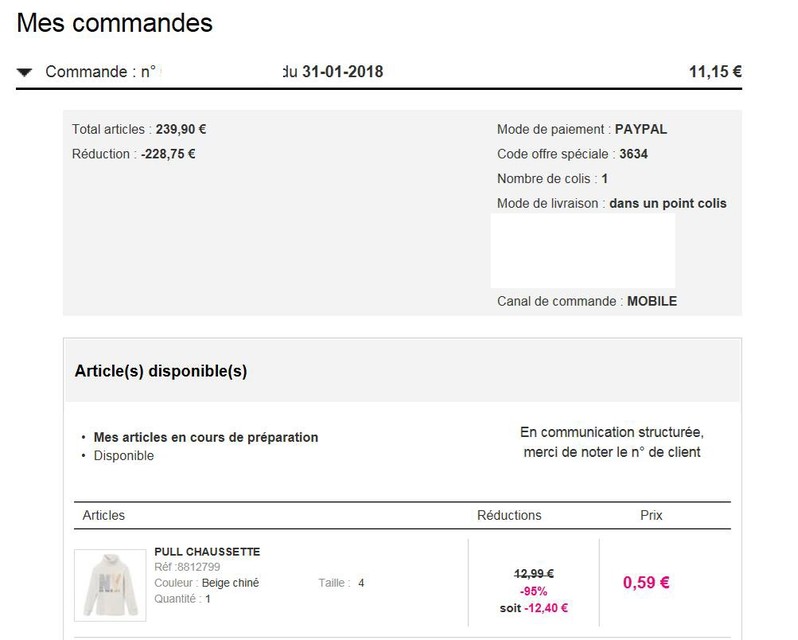
Task: Click the -95% discount label
Action: (x=533, y=591)
